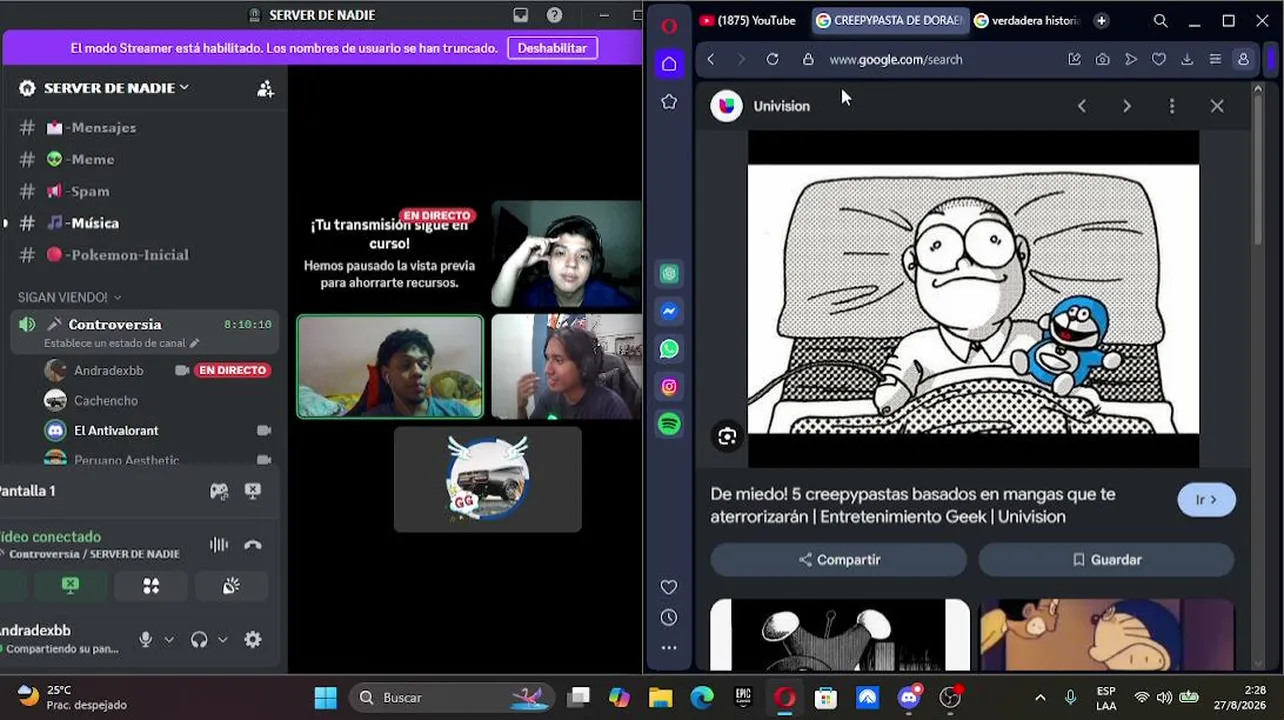The width and height of the screenshot is (1284, 720).
Task: Open Spotify in the Opera sidebar
Action: tap(669, 424)
